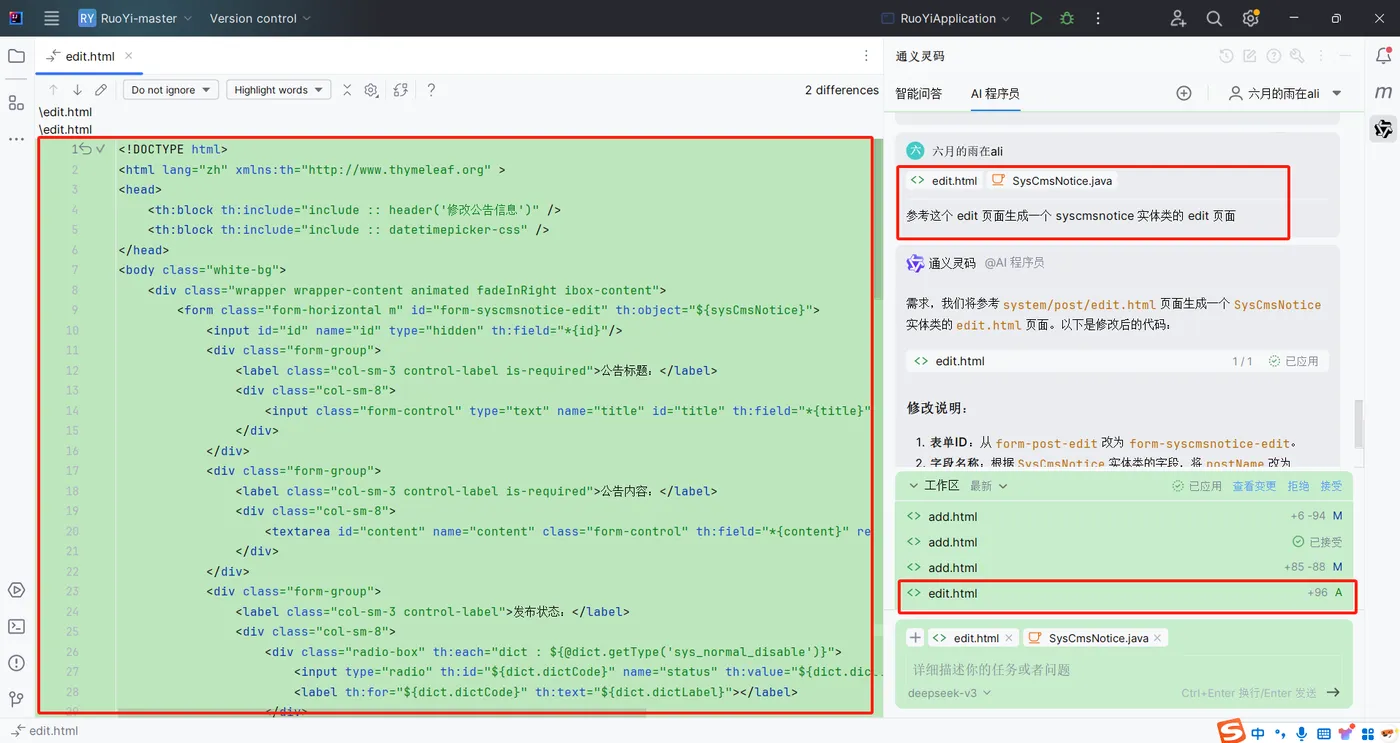Open the Code With Me add-user icon
The width and height of the screenshot is (1400, 743).
pos(1178,18)
